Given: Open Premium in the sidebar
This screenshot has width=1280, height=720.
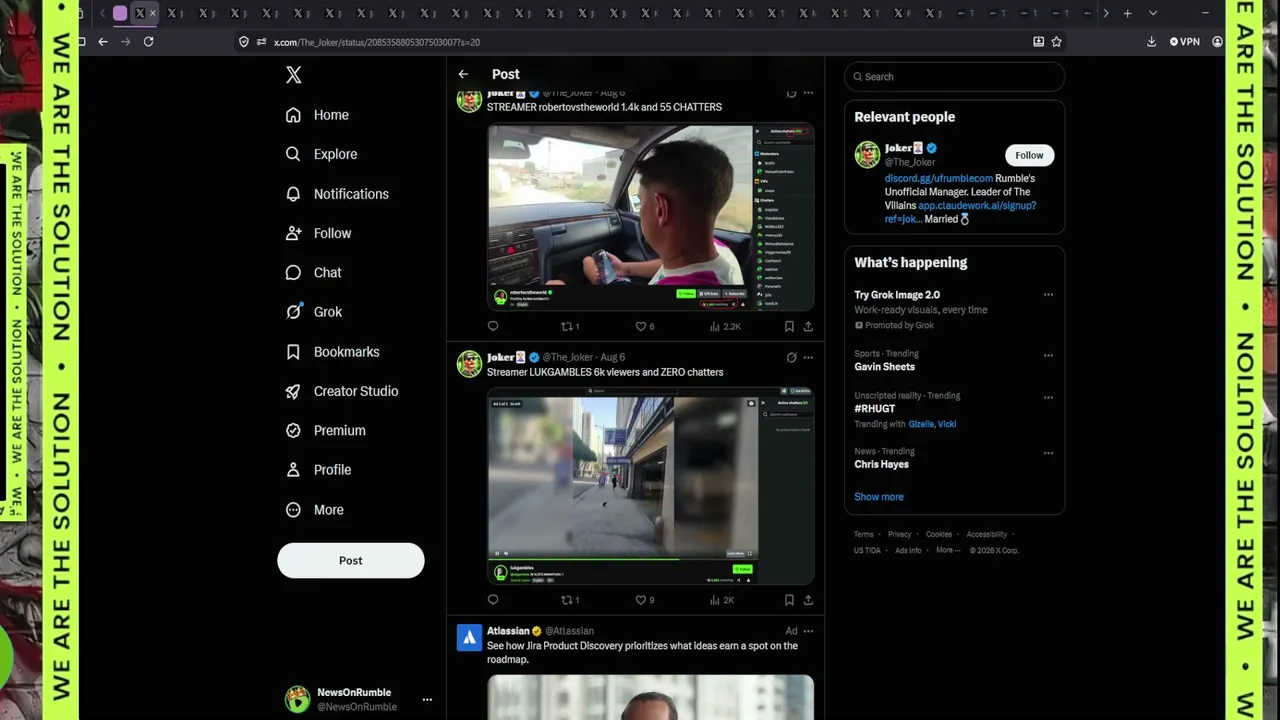Looking at the screenshot, I should [325, 430].
